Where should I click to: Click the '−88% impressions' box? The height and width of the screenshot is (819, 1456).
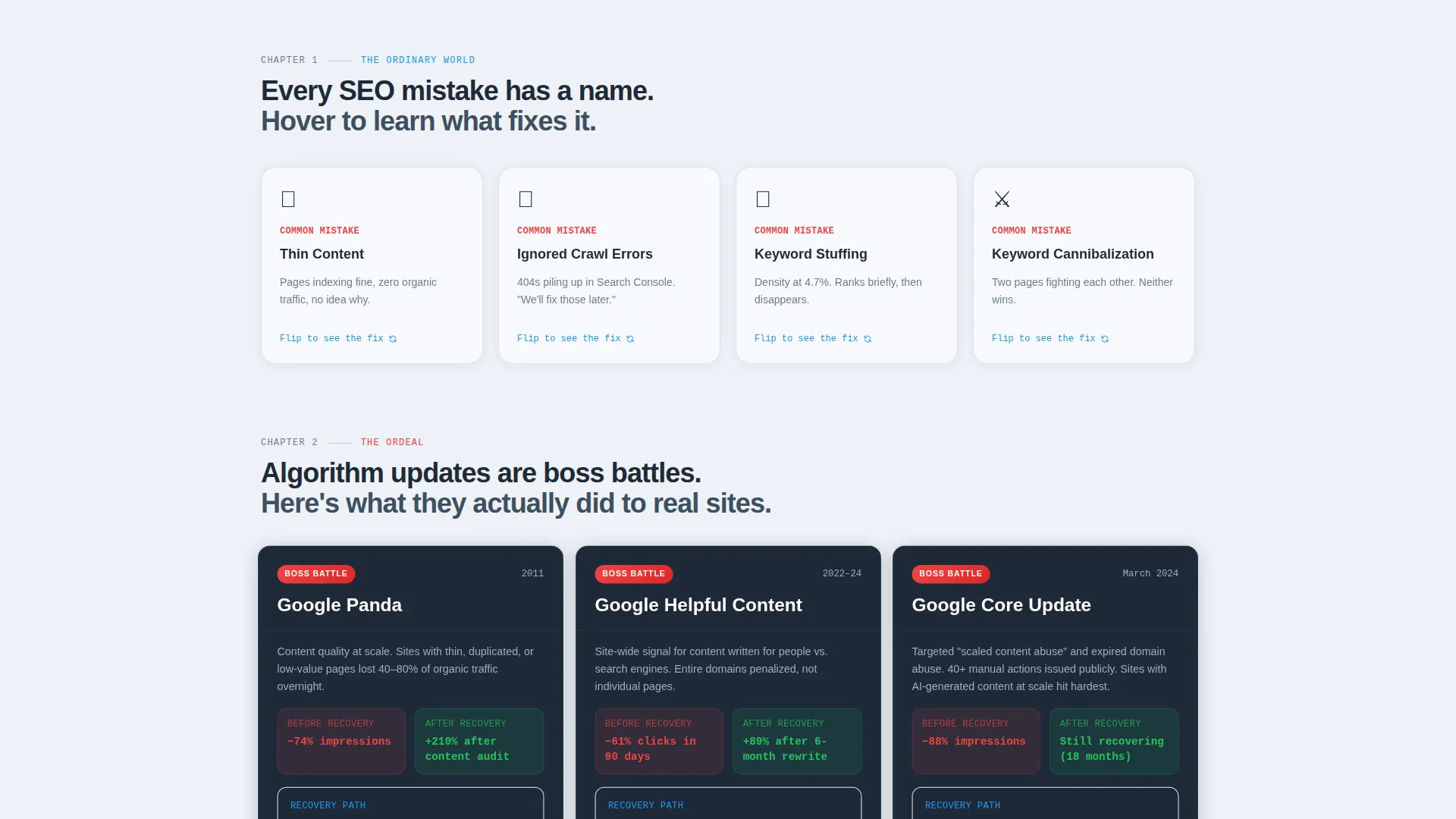[976, 741]
